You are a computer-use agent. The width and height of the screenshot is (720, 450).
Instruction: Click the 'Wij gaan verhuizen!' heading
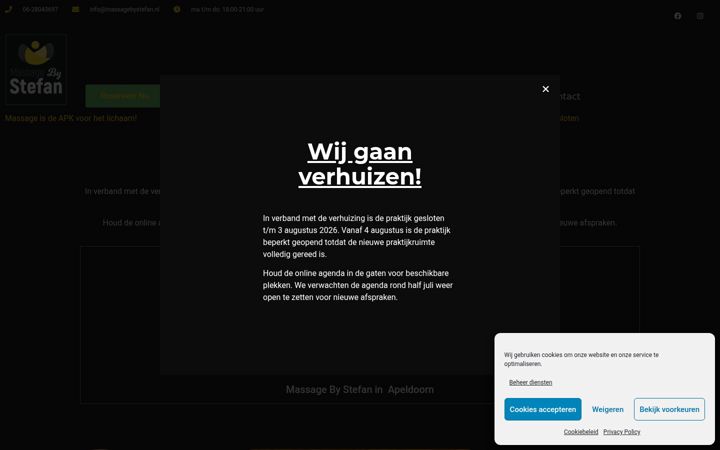(360, 164)
